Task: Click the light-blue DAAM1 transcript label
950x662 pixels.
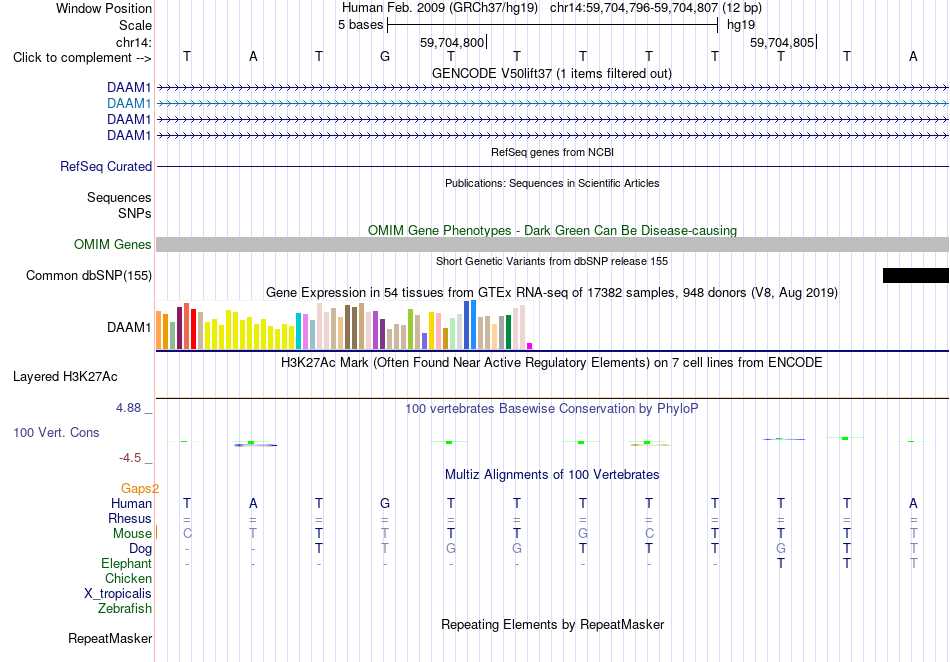Action: pos(129,104)
